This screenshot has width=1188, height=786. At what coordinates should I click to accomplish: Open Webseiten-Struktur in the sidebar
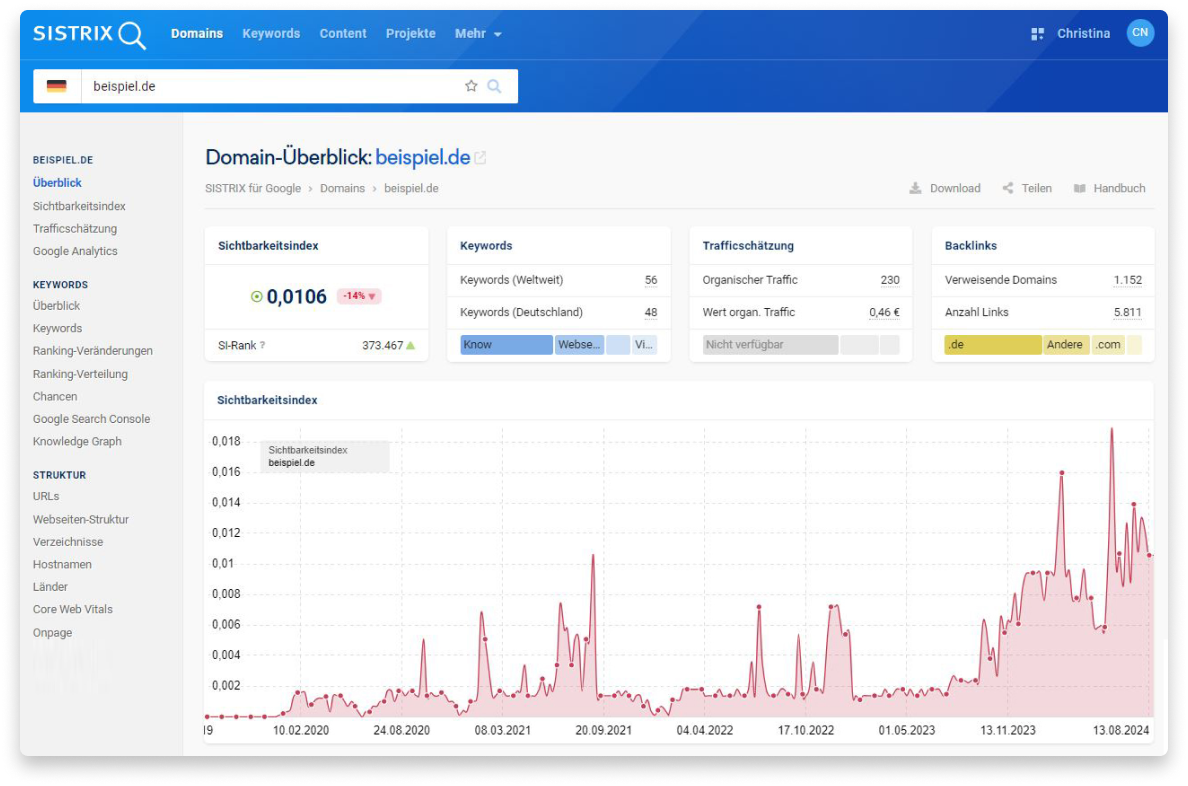pyautogui.click(x=80, y=520)
